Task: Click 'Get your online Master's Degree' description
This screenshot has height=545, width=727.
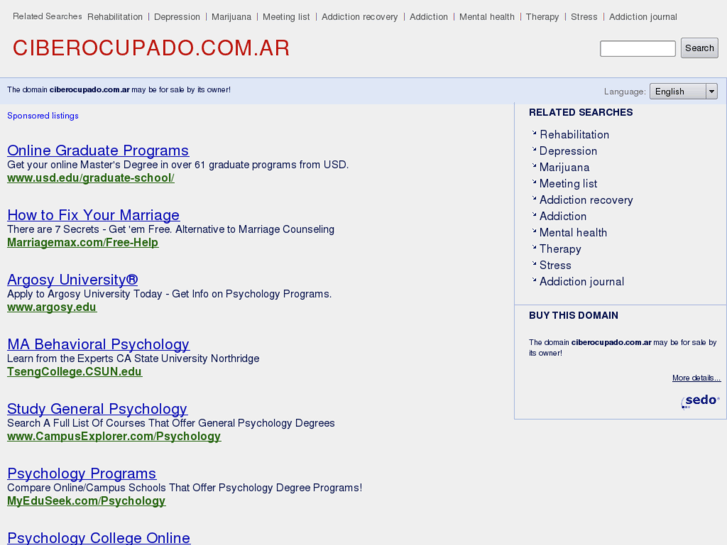Action: click(178, 165)
